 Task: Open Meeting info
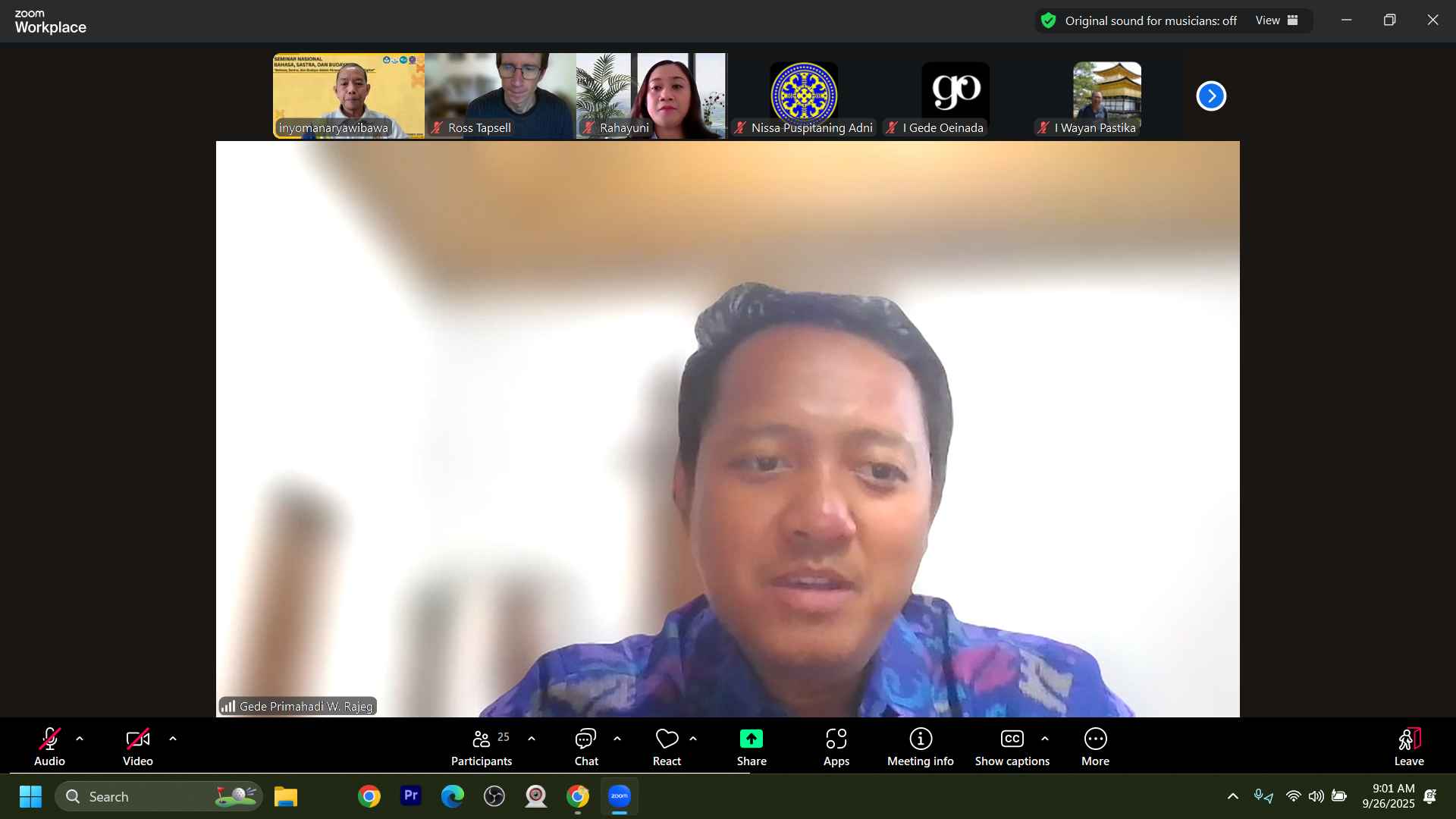(920, 747)
